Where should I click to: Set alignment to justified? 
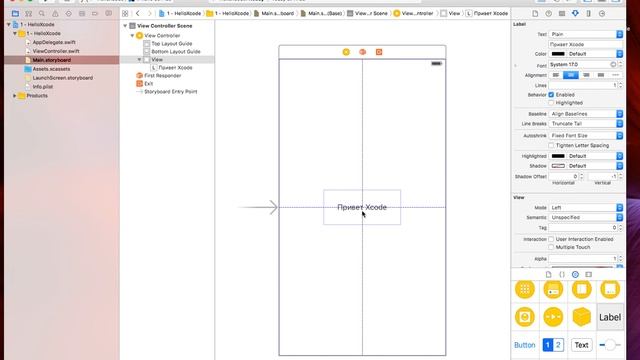[601, 75]
